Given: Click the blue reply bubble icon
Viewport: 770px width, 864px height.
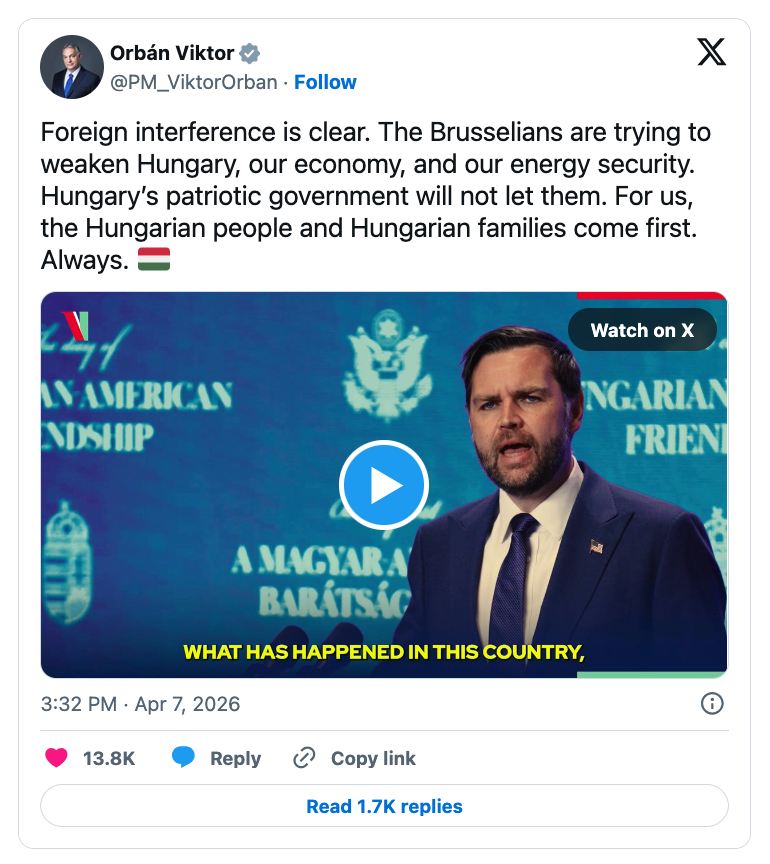Looking at the screenshot, I should click(183, 758).
